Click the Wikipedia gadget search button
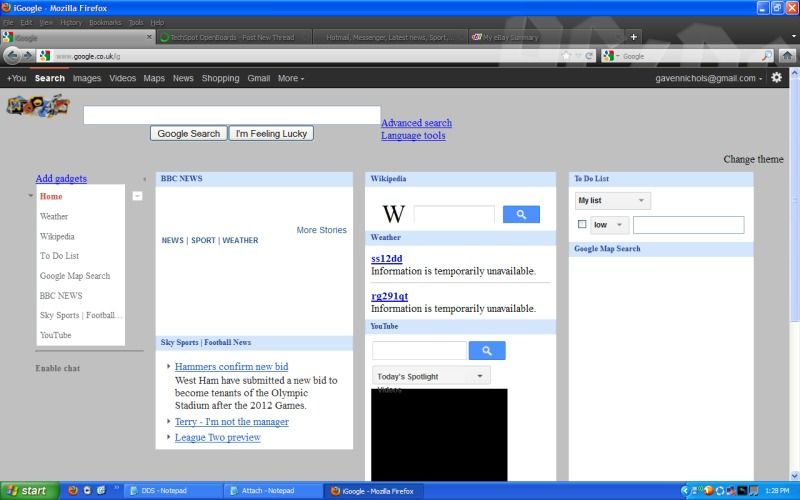800x500 pixels. tap(521, 214)
